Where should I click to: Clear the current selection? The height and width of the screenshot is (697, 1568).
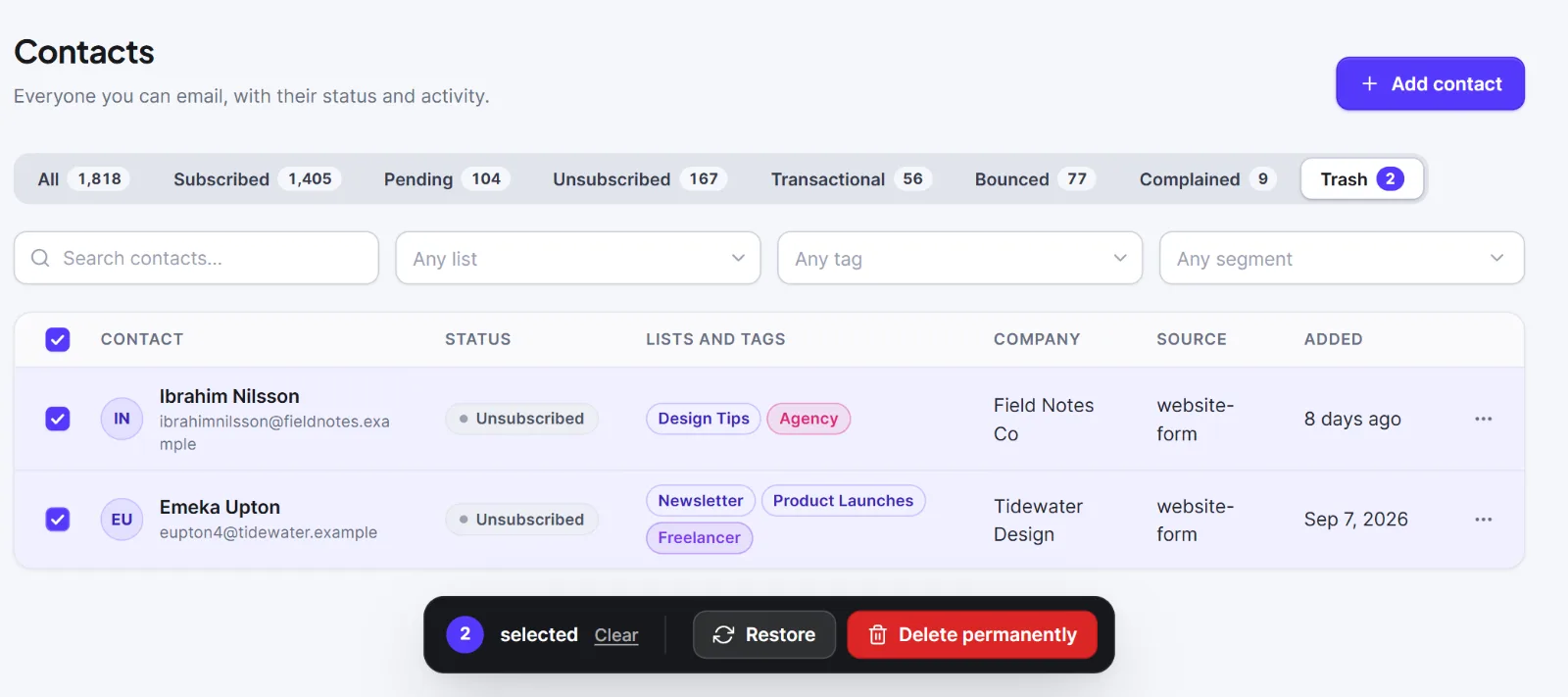[x=616, y=635]
